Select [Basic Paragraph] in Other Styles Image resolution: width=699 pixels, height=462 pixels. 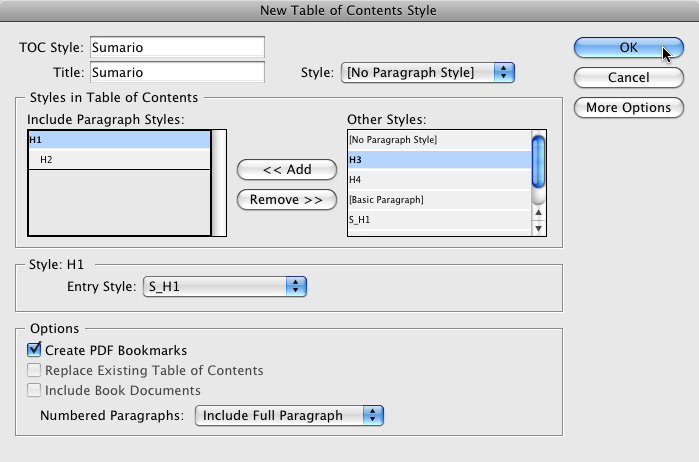pyautogui.click(x=440, y=200)
